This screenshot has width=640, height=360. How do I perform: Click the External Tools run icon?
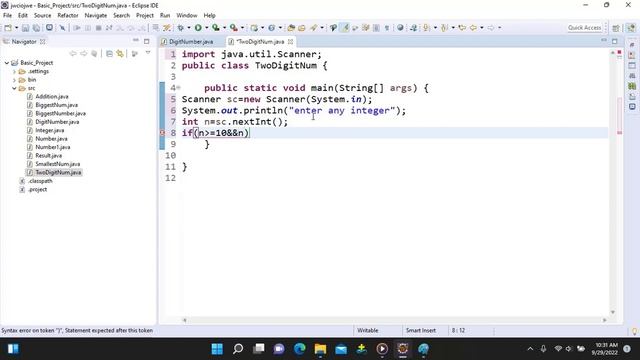point(233,28)
